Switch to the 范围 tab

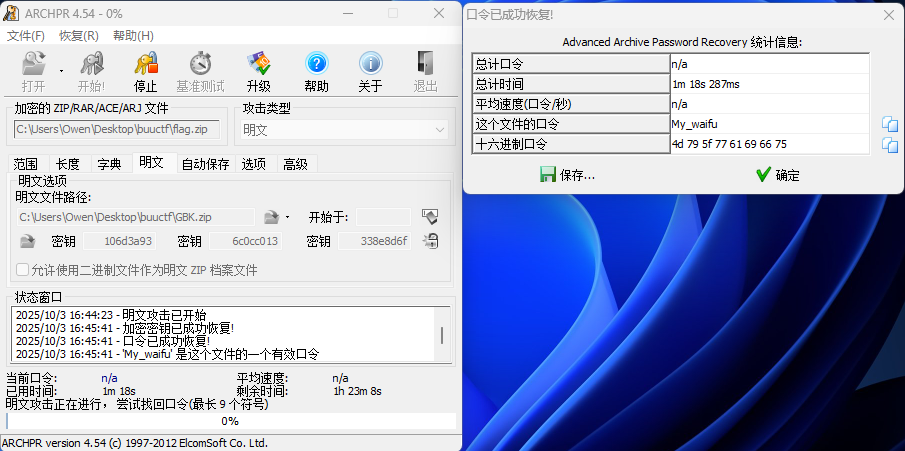click(x=25, y=165)
